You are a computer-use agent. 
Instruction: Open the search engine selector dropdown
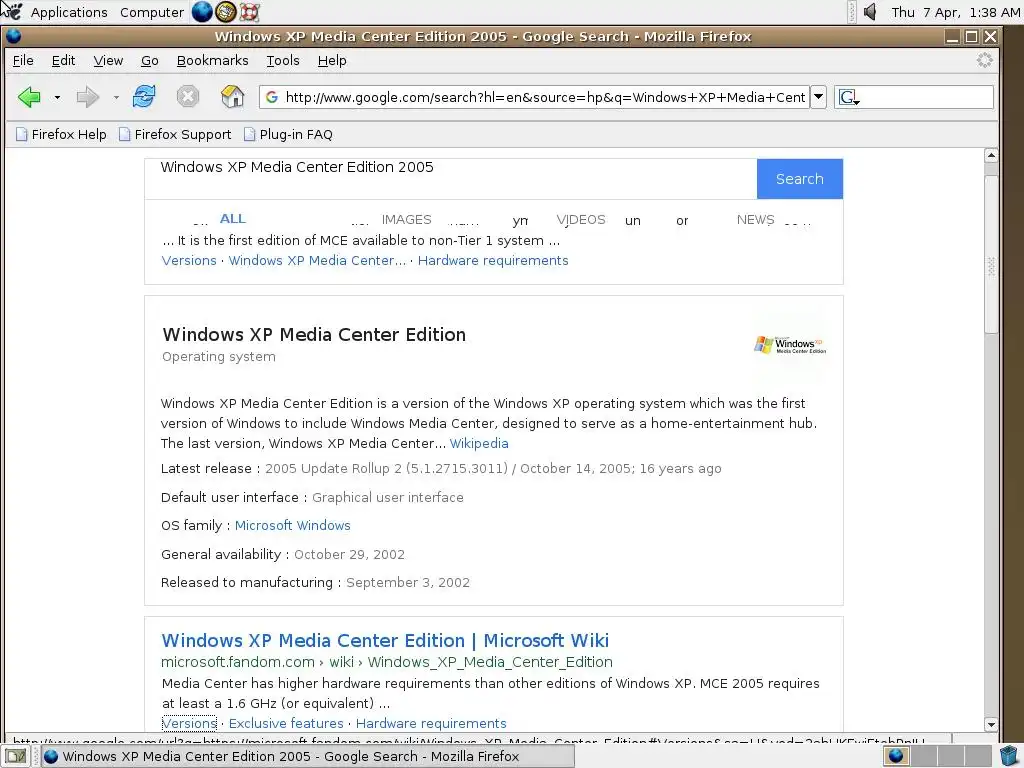849,98
